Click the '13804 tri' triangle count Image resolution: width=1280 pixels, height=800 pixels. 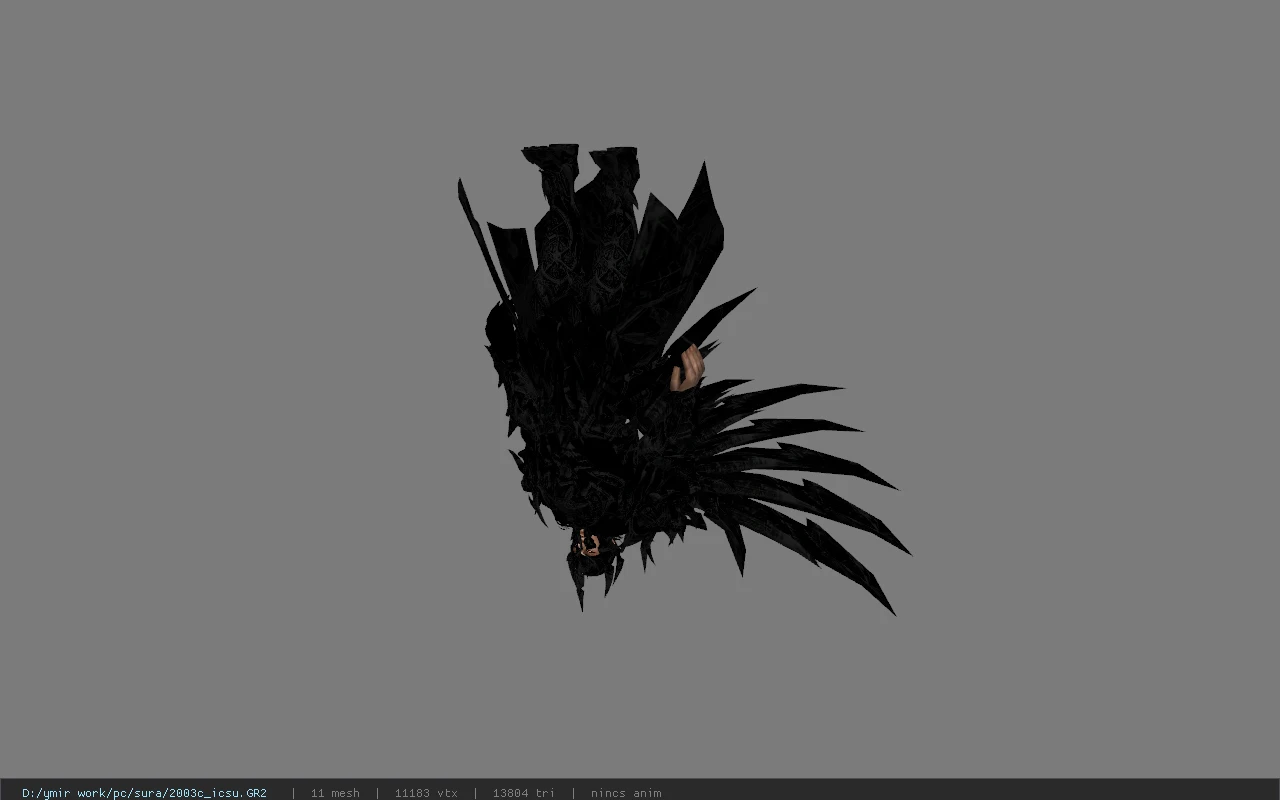pos(523,793)
